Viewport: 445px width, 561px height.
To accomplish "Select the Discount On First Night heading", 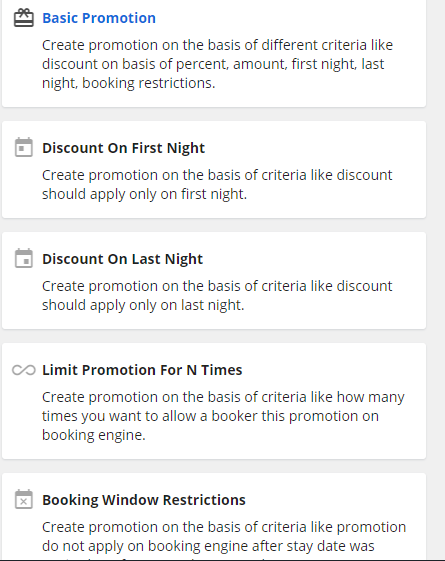I will 123,148.
